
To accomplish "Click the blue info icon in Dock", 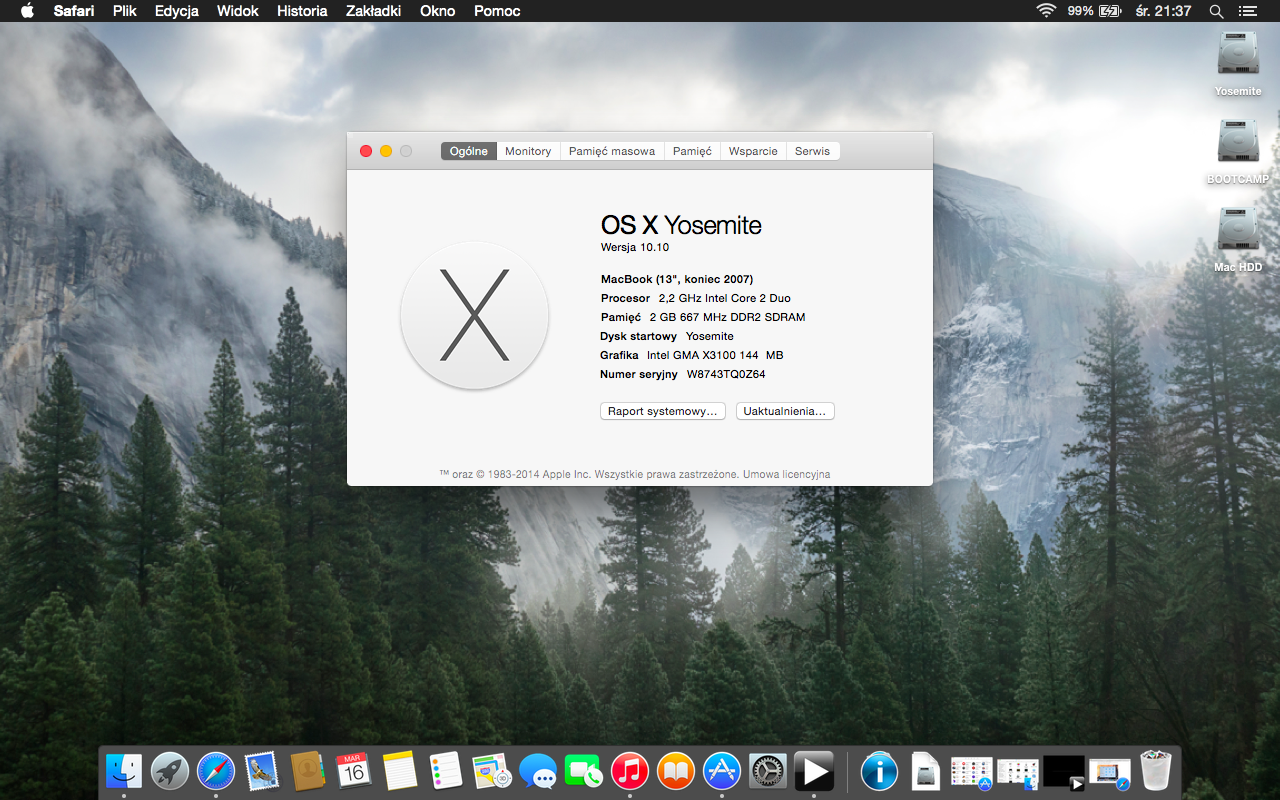I will pos(880,771).
